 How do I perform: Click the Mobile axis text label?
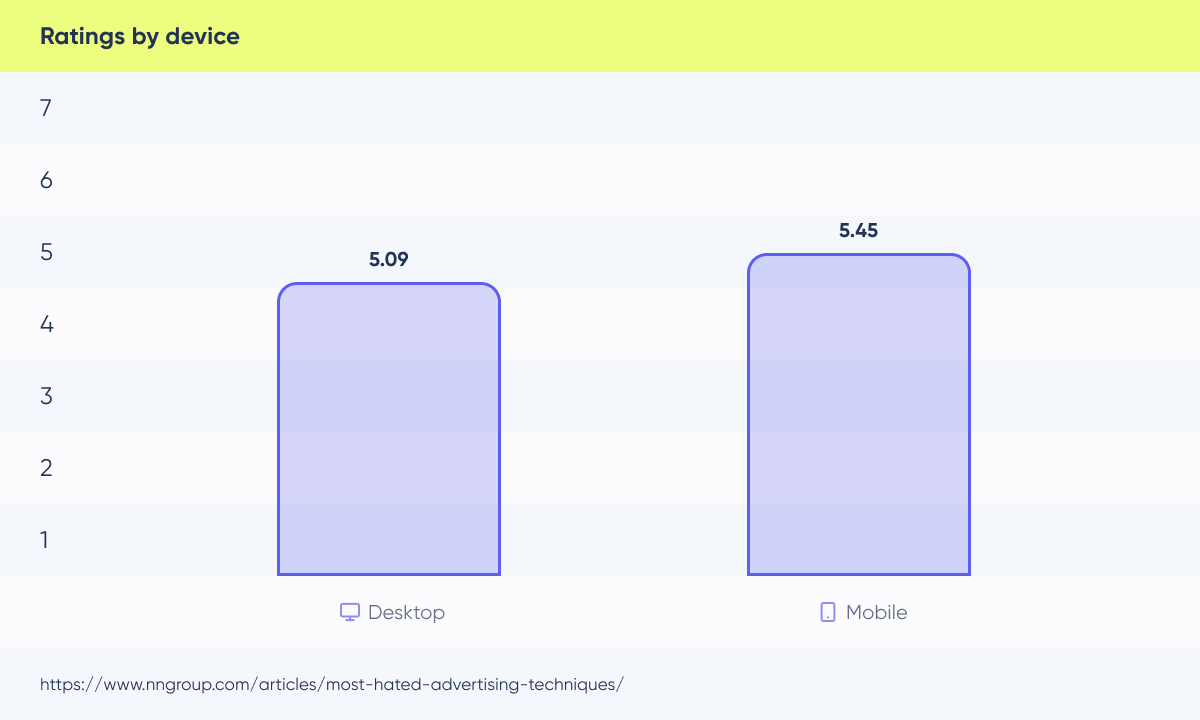click(x=876, y=612)
